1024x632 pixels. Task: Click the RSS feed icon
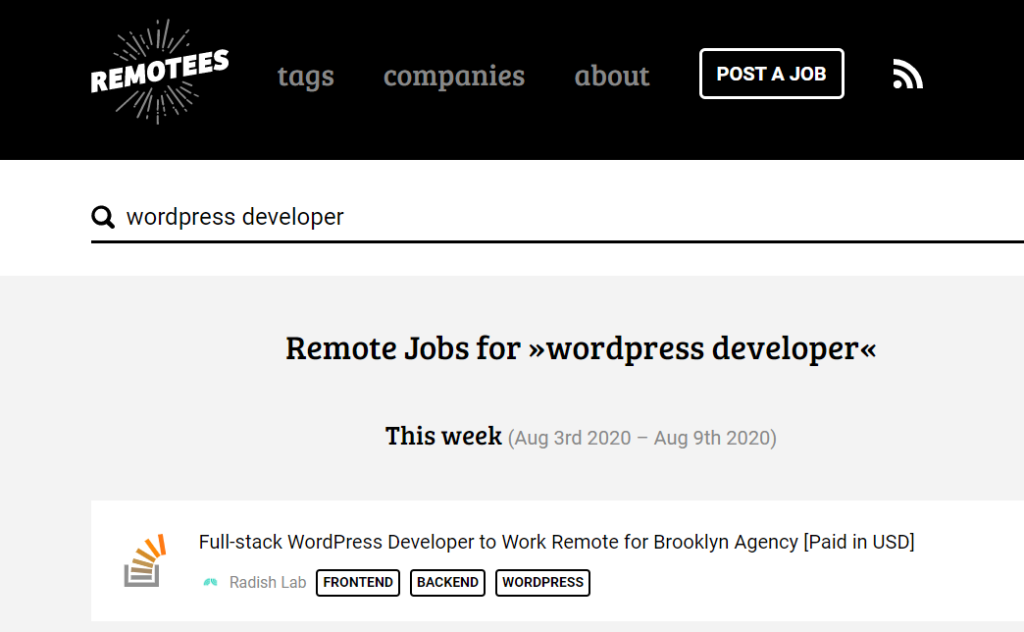pyautogui.click(x=907, y=73)
